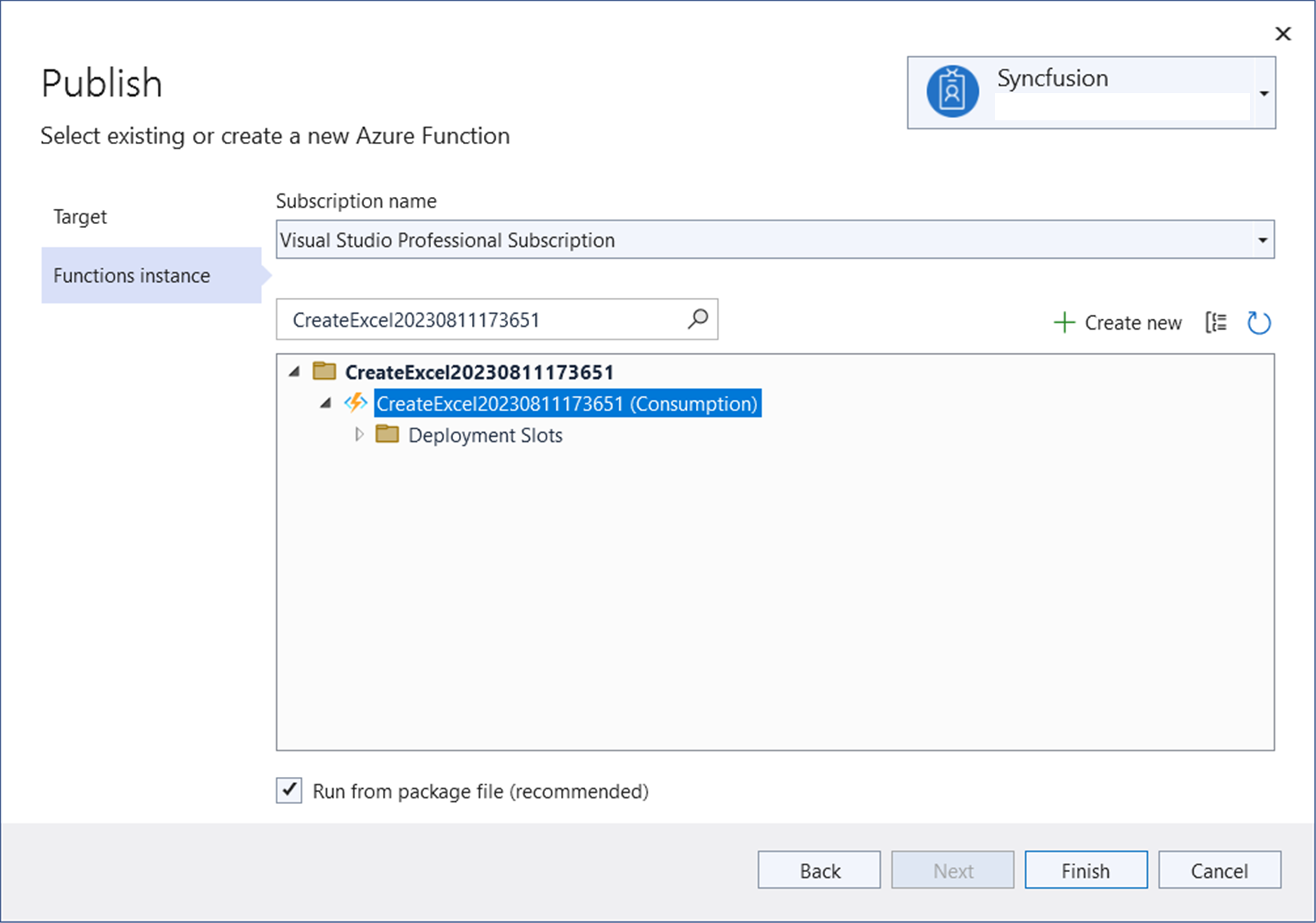Click the function search text field

tap(480, 320)
